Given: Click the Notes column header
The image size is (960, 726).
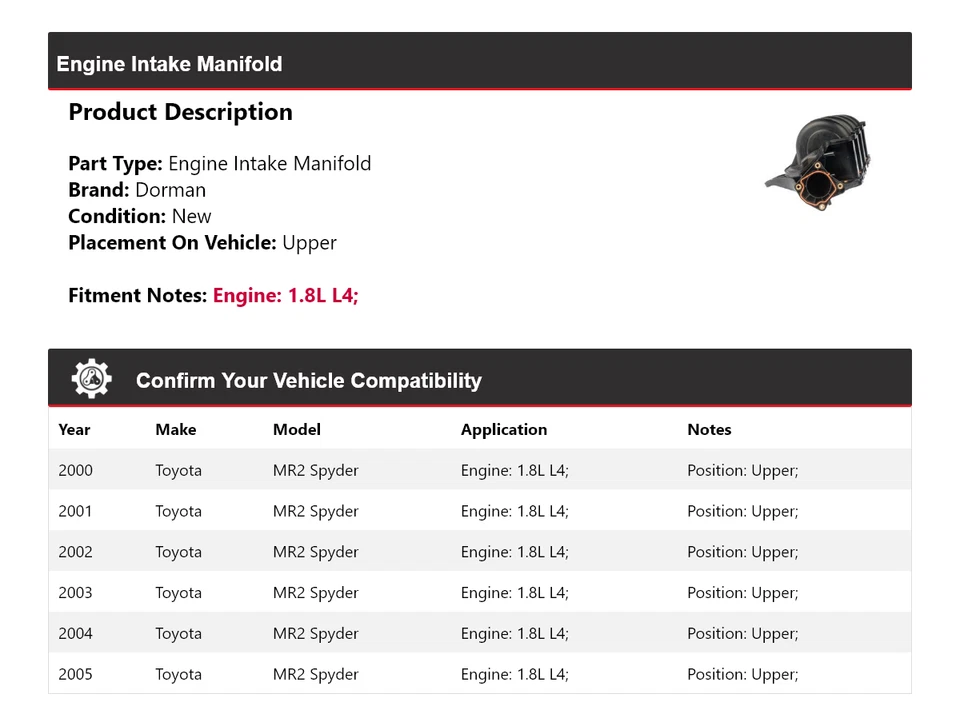Looking at the screenshot, I should tap(709, 429).
